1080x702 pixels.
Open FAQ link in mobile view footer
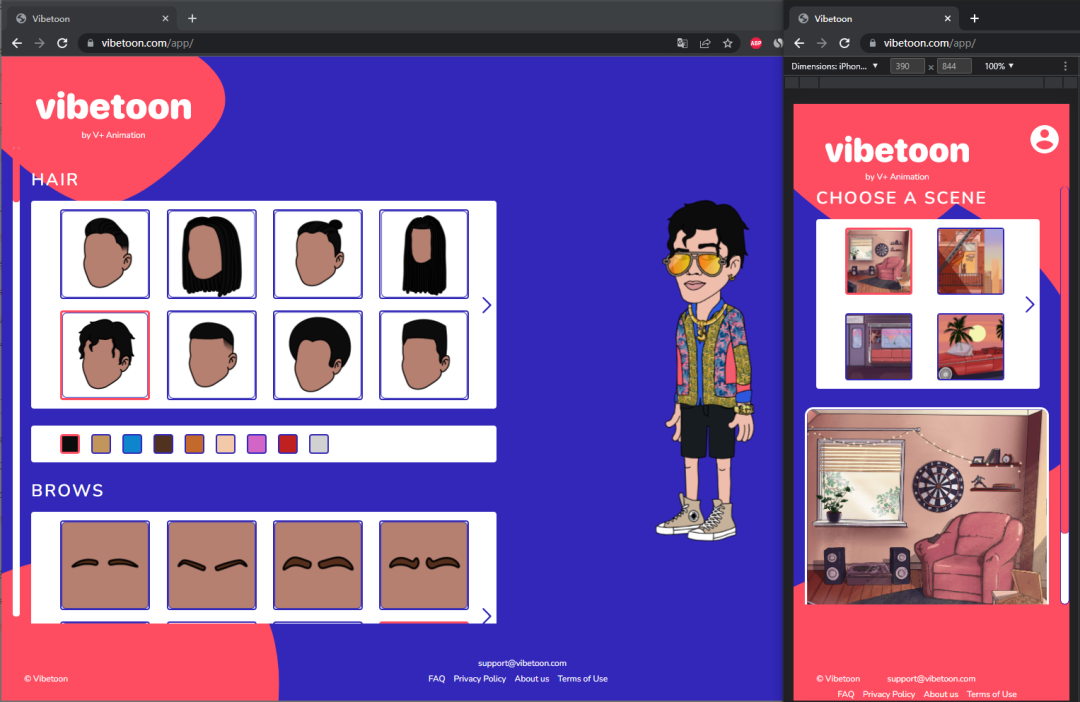click(x=846, y=694)
